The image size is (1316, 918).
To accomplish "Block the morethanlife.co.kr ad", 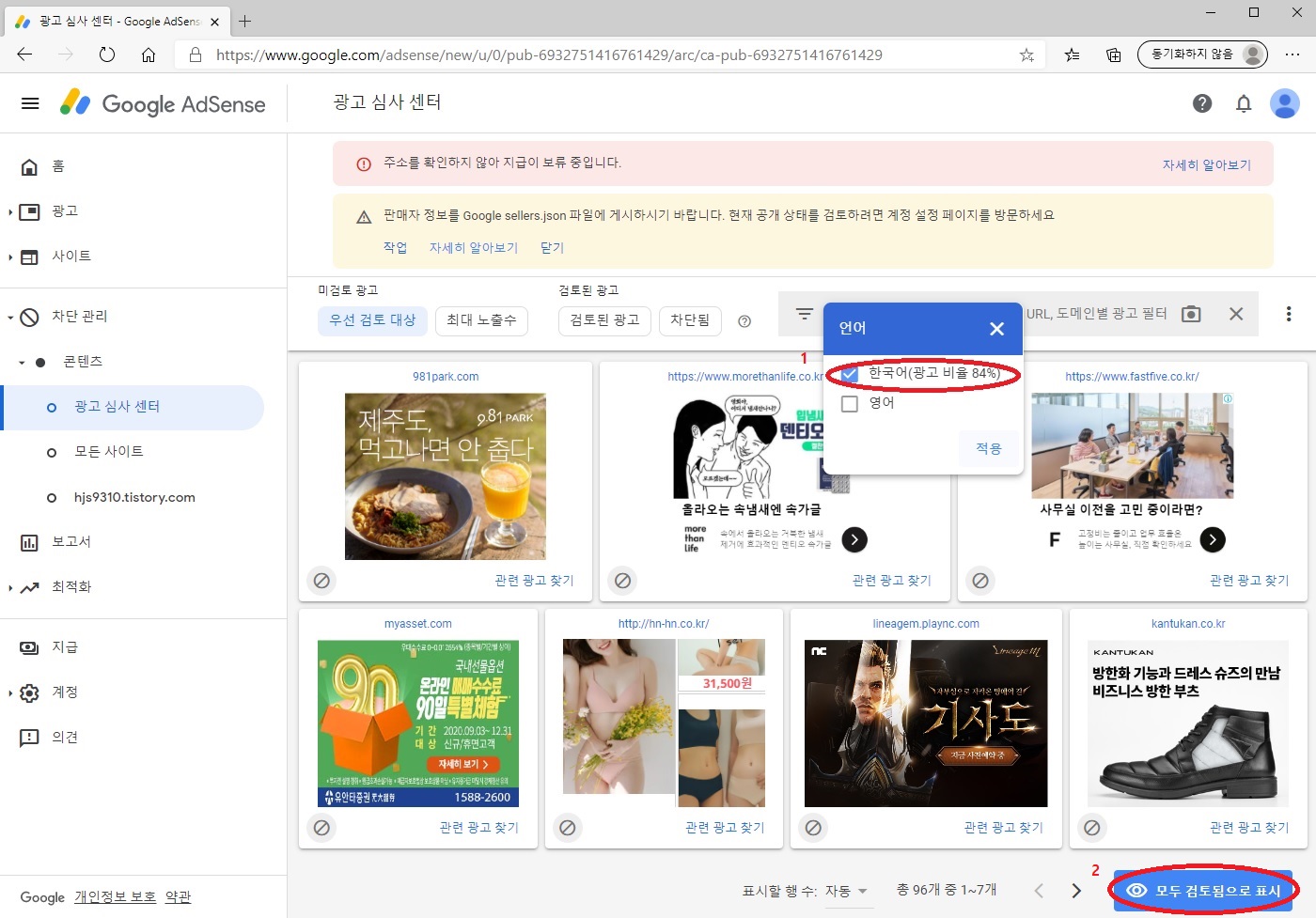I will pyautogui.click(x=622, y=581).
